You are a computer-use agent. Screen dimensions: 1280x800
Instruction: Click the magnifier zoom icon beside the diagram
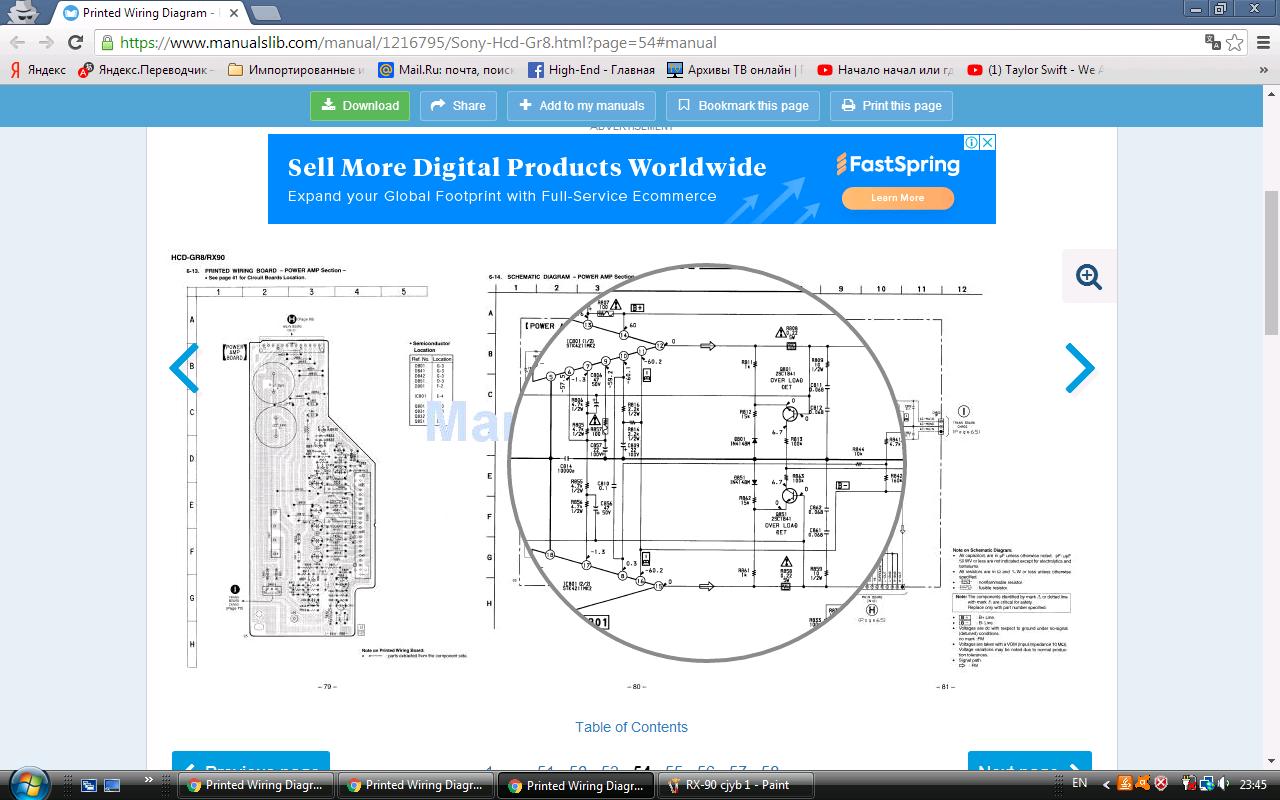[x=1089, y=276]
